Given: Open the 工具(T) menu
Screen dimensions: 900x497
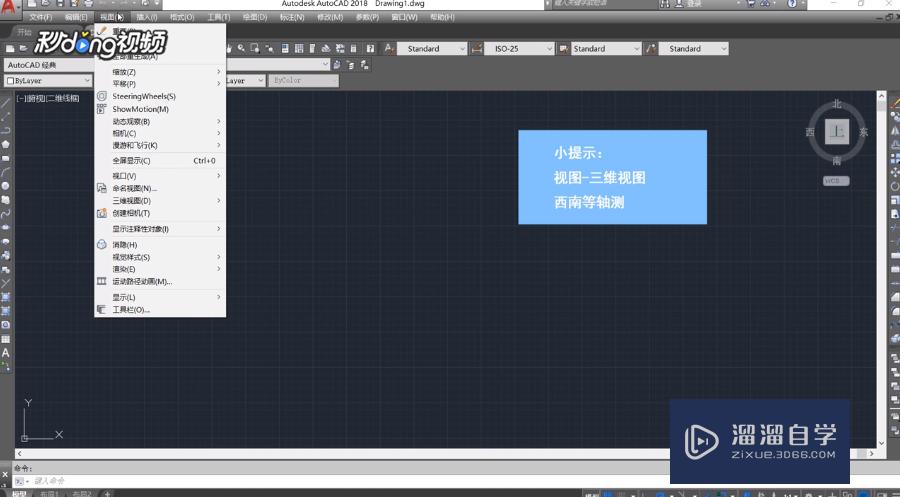Looking at the screenshot, I should (219, 17).
